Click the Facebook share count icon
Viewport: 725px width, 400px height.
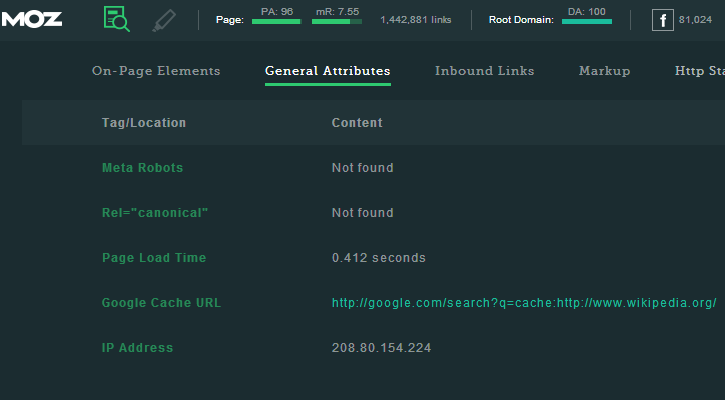pos(663,20)
